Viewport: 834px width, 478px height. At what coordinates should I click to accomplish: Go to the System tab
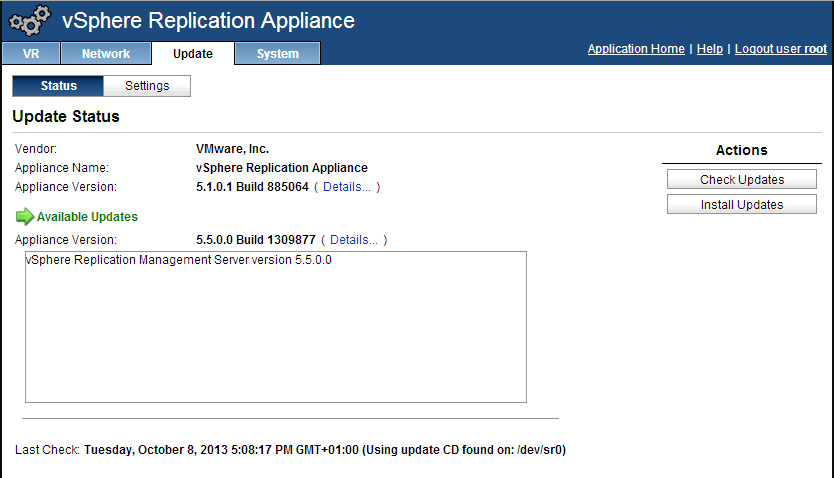277,54
